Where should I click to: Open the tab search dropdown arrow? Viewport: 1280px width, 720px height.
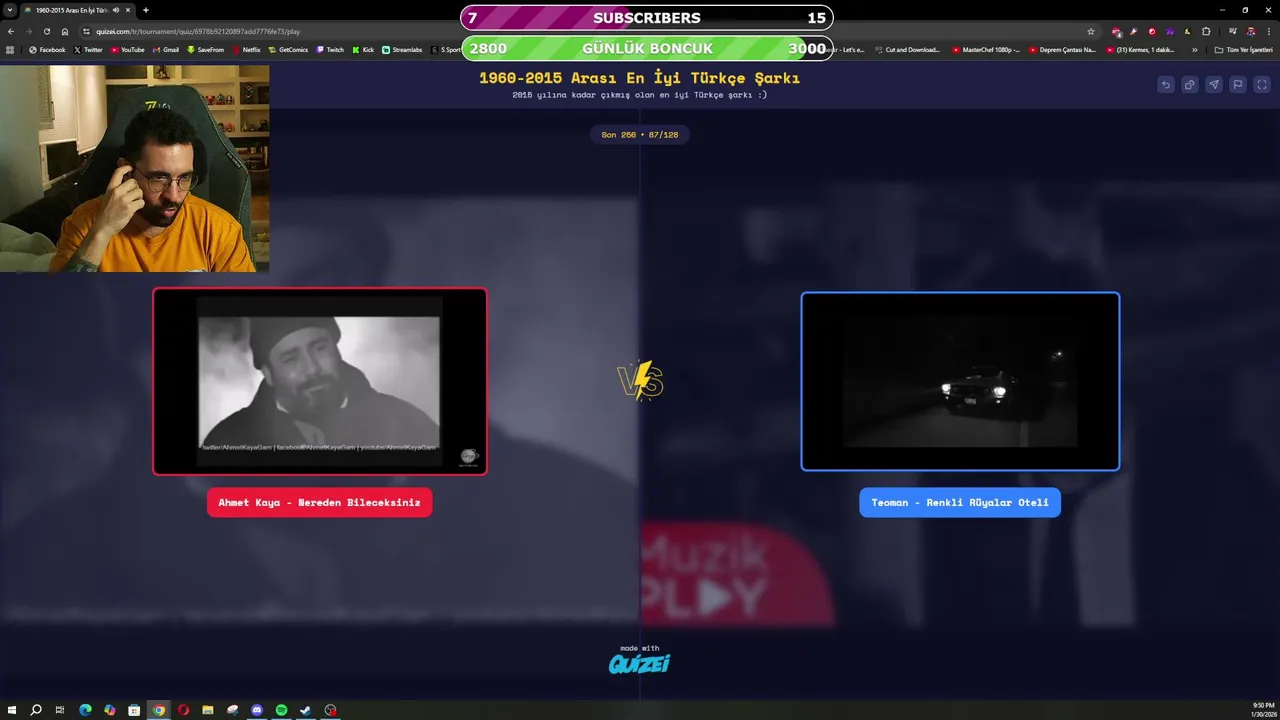coord(10,10)
